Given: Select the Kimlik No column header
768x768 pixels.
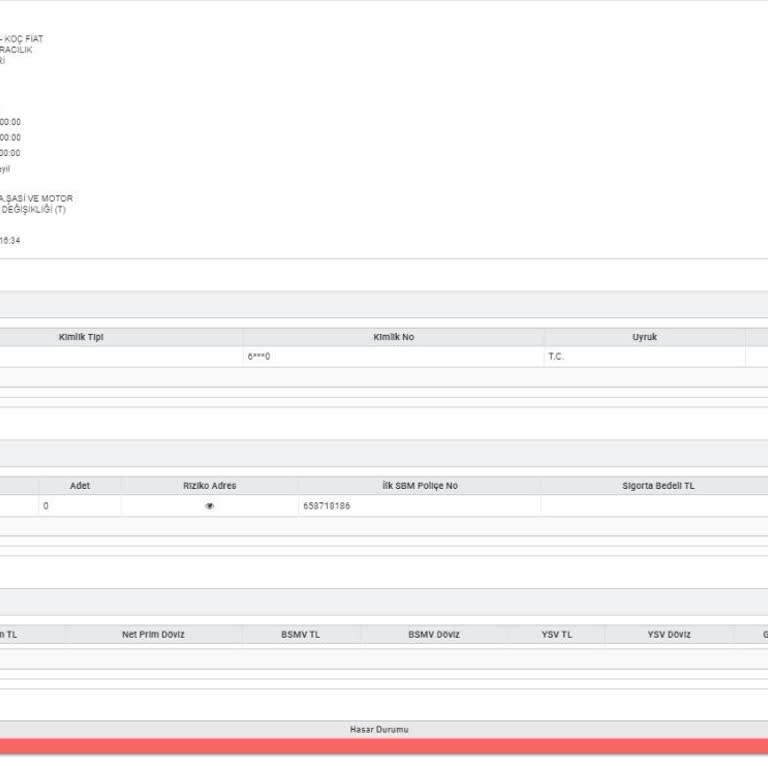Looking at the screenshot, I should pos(393,337).
